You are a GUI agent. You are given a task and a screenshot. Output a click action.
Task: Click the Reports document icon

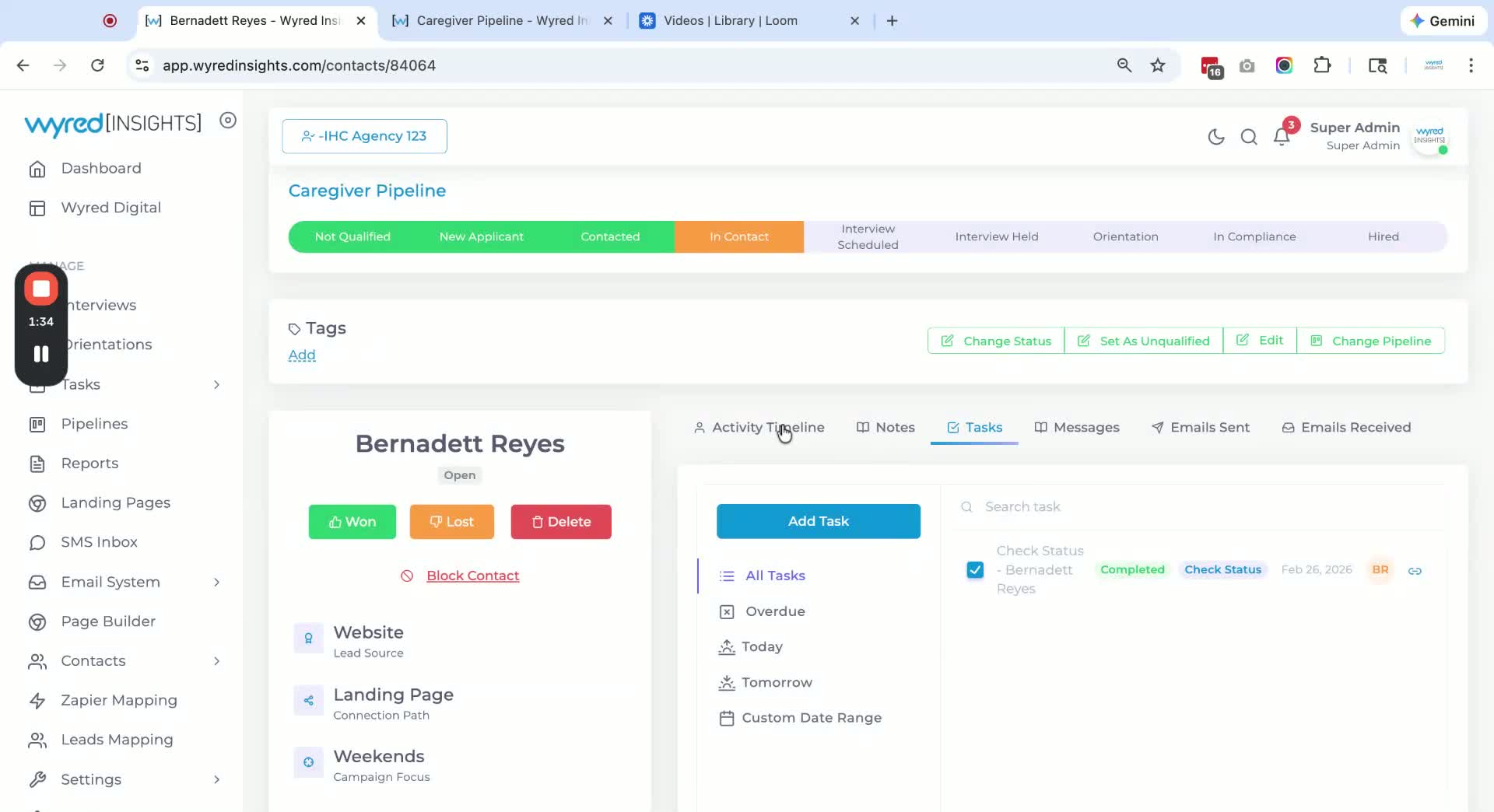[x=37, y=464]
